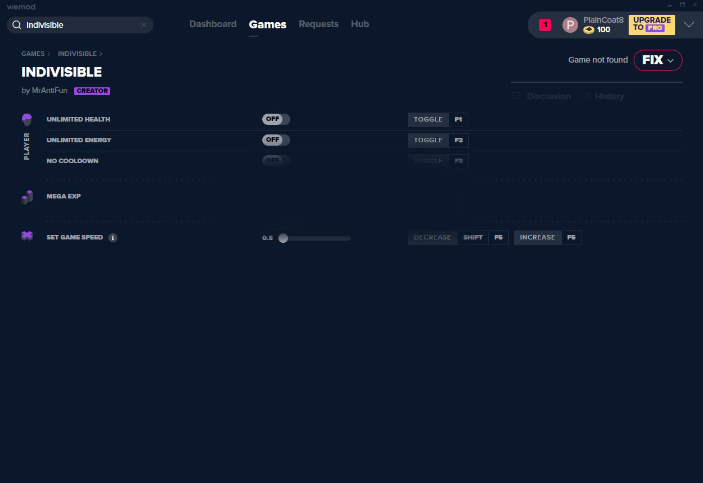Enable Unlimited Energy switch
Image resolution: width=703 pixels, height=483 pixels.
276,140
